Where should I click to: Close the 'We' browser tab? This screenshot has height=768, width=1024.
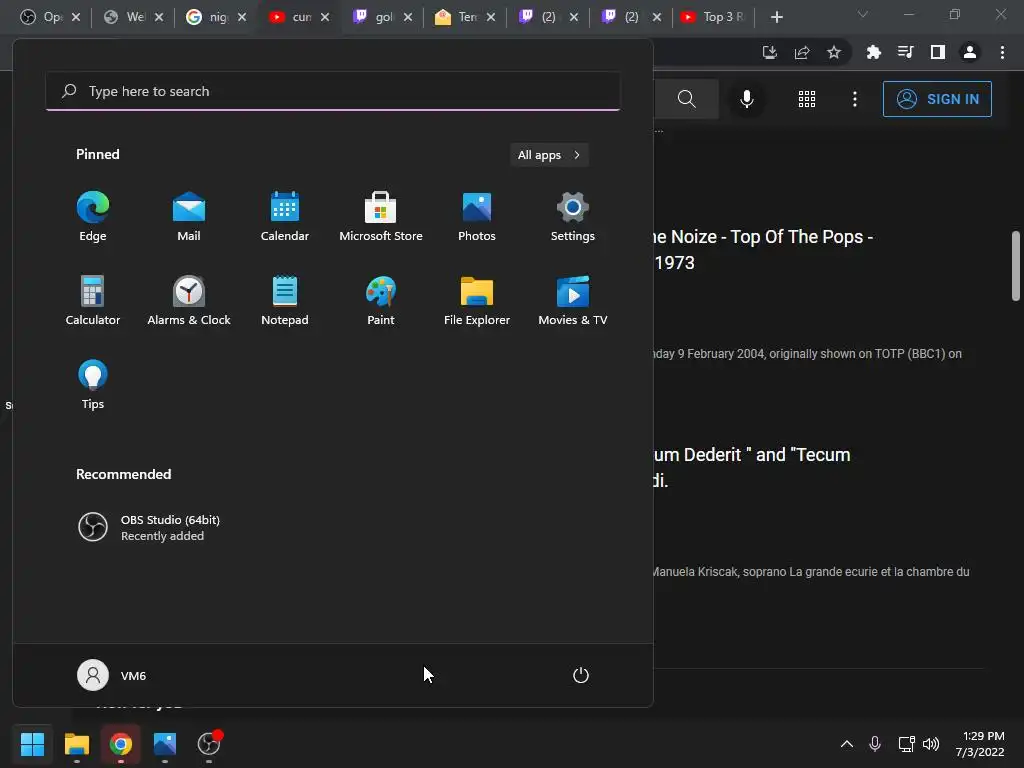point(159,17)
